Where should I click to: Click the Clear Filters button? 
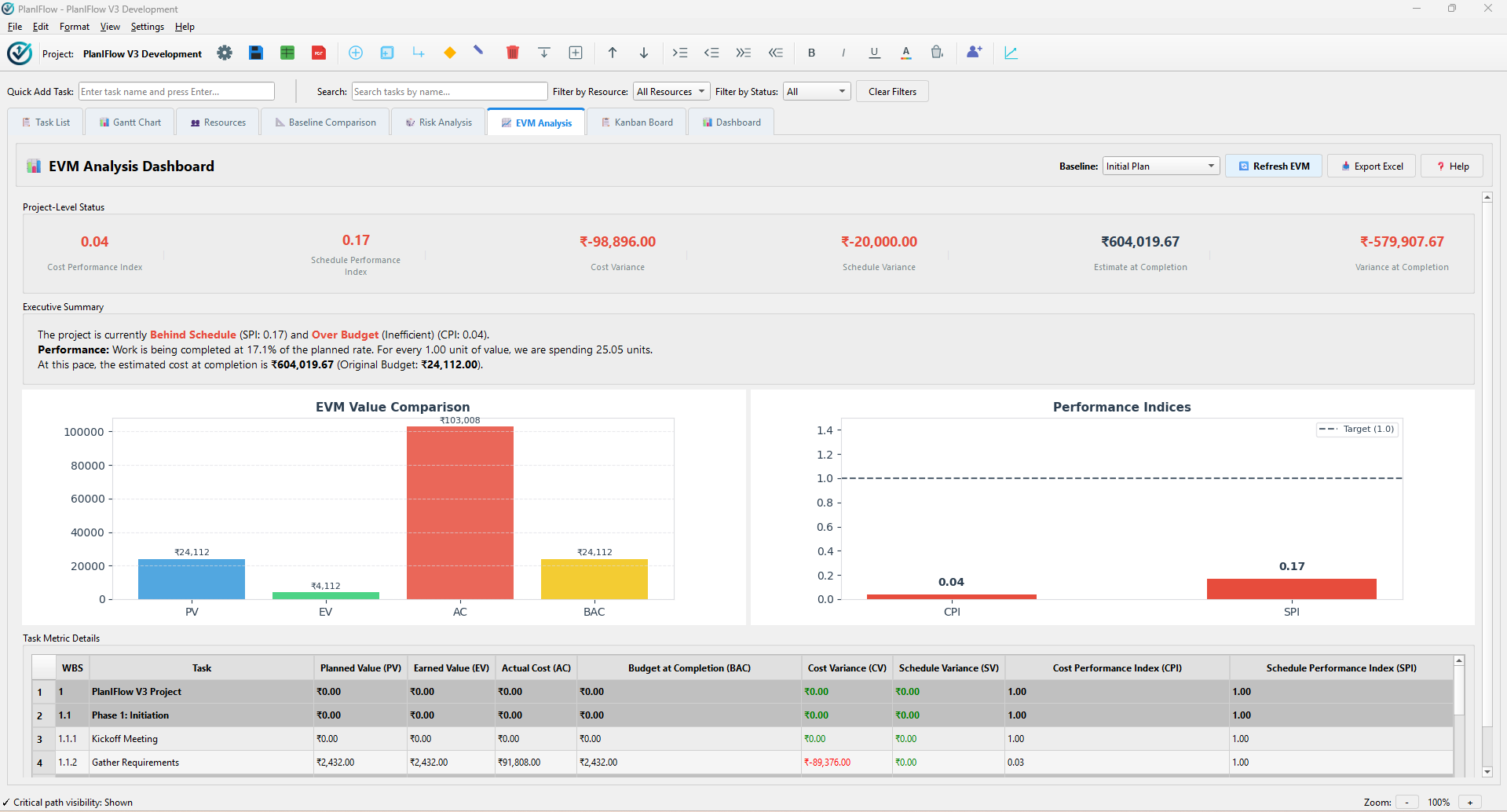pyautogui.click(x=892, y=92)
